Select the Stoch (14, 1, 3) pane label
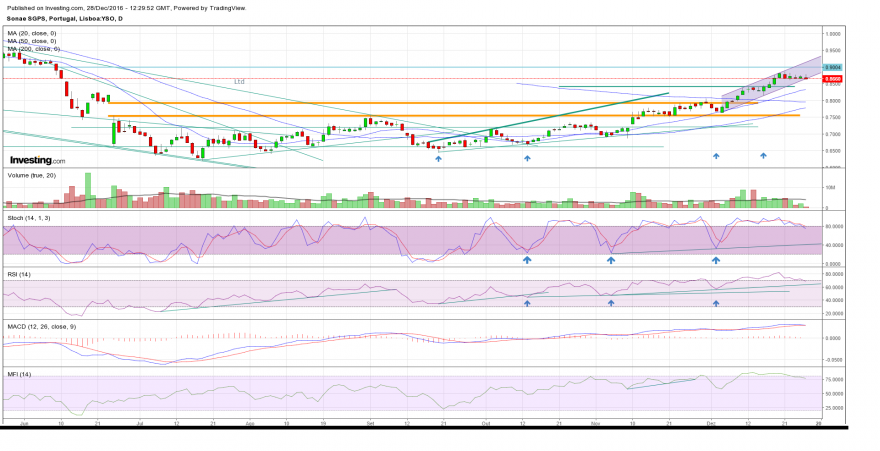 pyautogui.click(x=29, y=218)
